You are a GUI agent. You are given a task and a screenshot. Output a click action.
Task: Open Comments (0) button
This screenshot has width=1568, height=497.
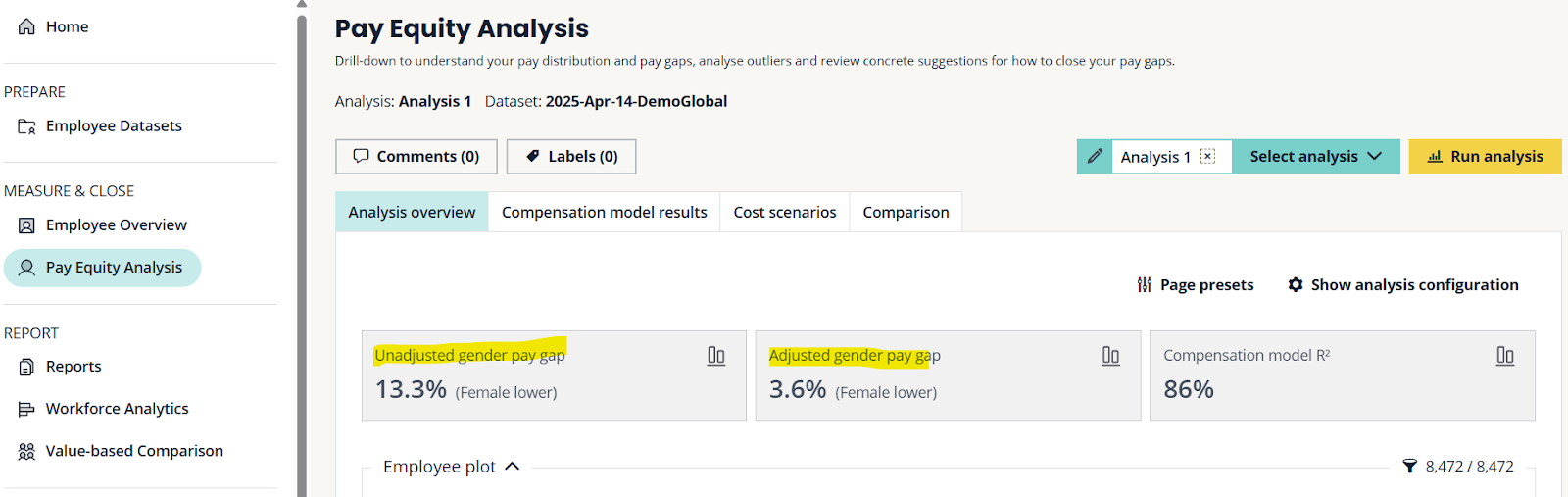416,157
